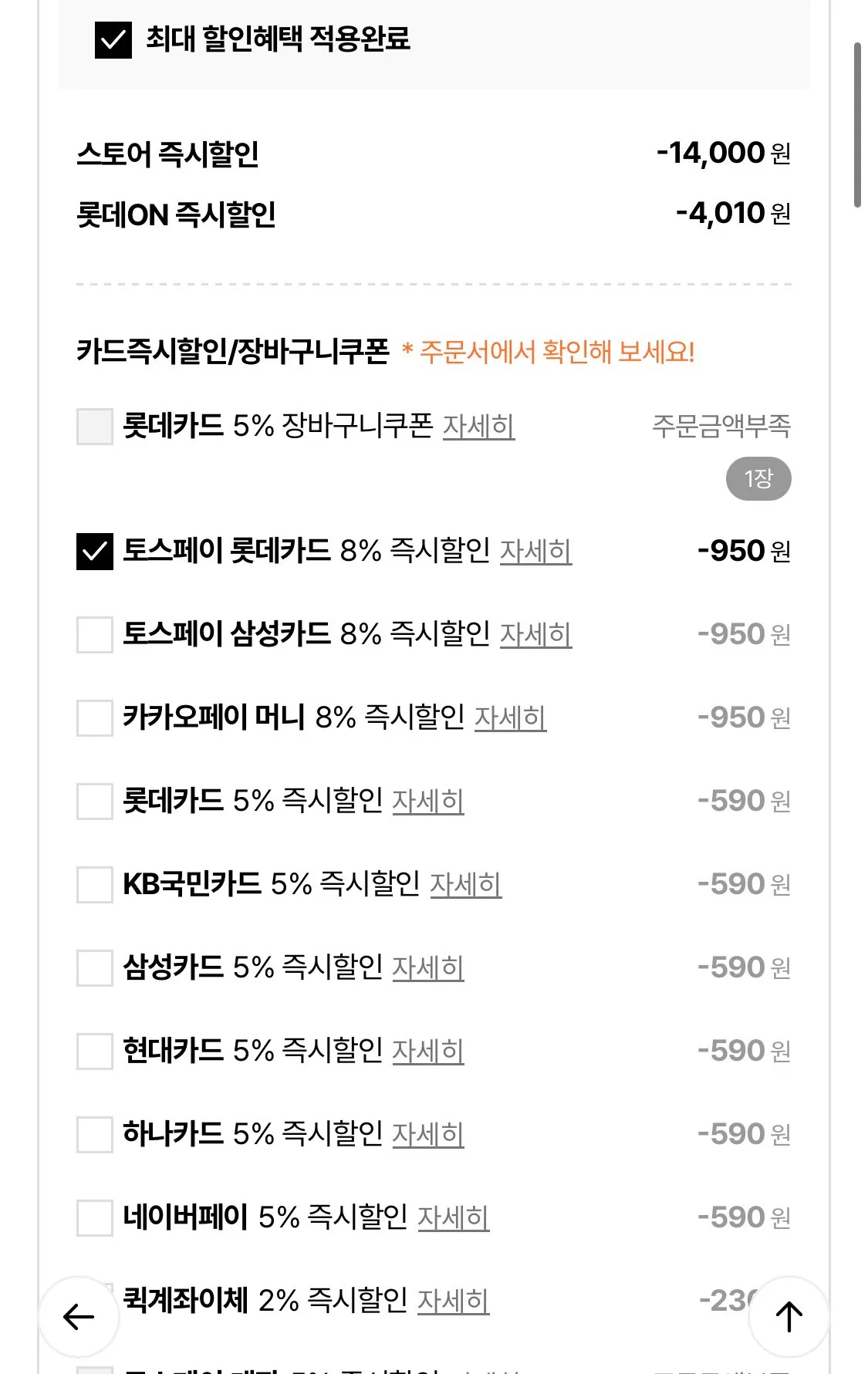Select the 카카오페이 머니 8% 즉시할인 option
Screen dimensions: 868x1374
click(x=93, y=717)
